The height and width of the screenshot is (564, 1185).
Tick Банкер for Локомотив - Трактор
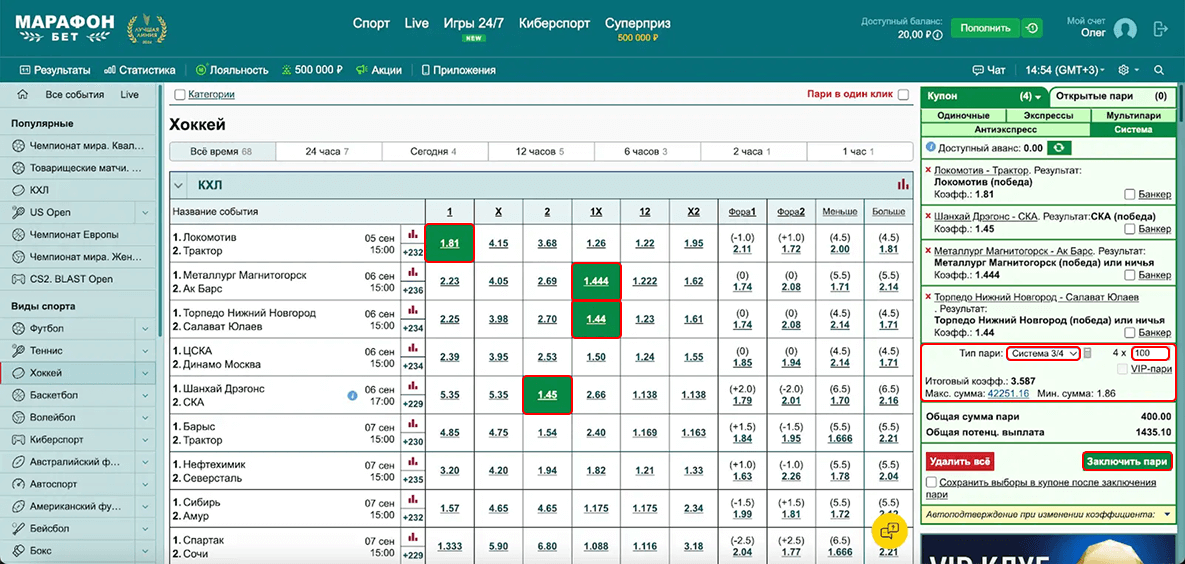[1130, 194]
